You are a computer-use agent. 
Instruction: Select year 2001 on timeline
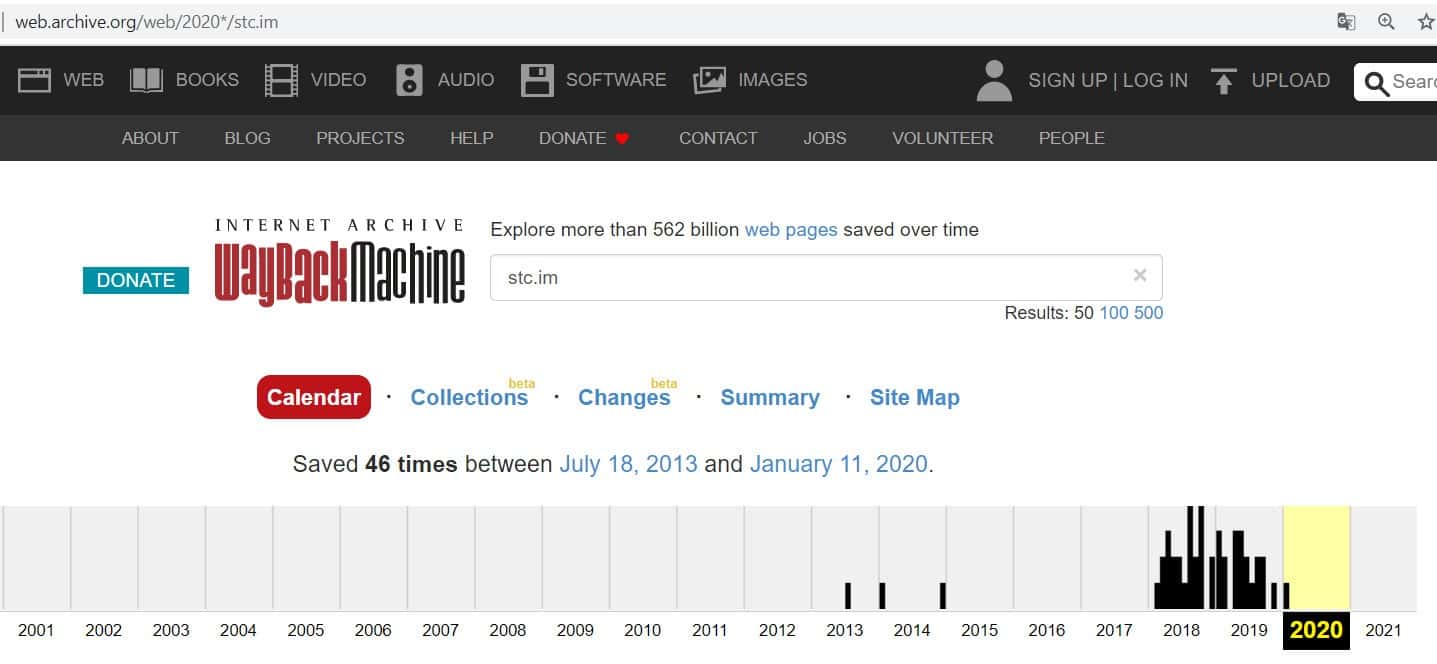36,630
